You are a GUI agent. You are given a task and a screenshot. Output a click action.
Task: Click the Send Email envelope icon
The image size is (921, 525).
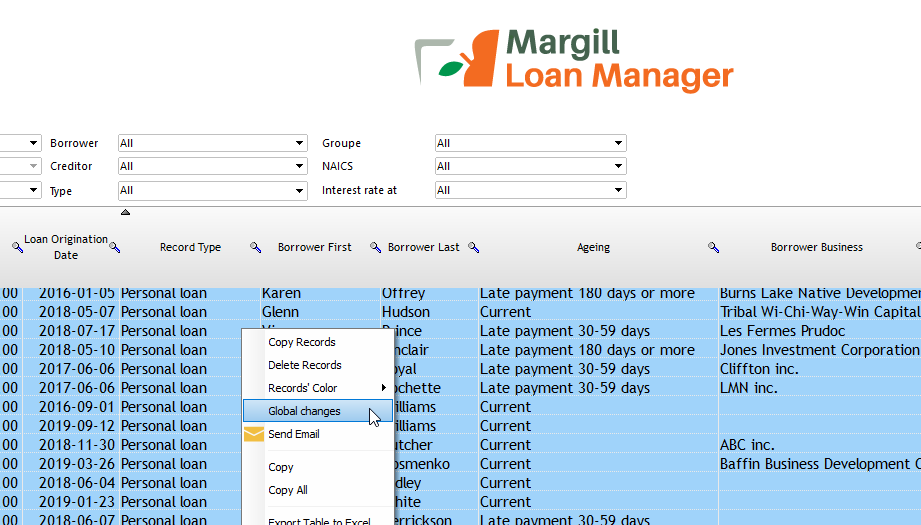point(254,434)
